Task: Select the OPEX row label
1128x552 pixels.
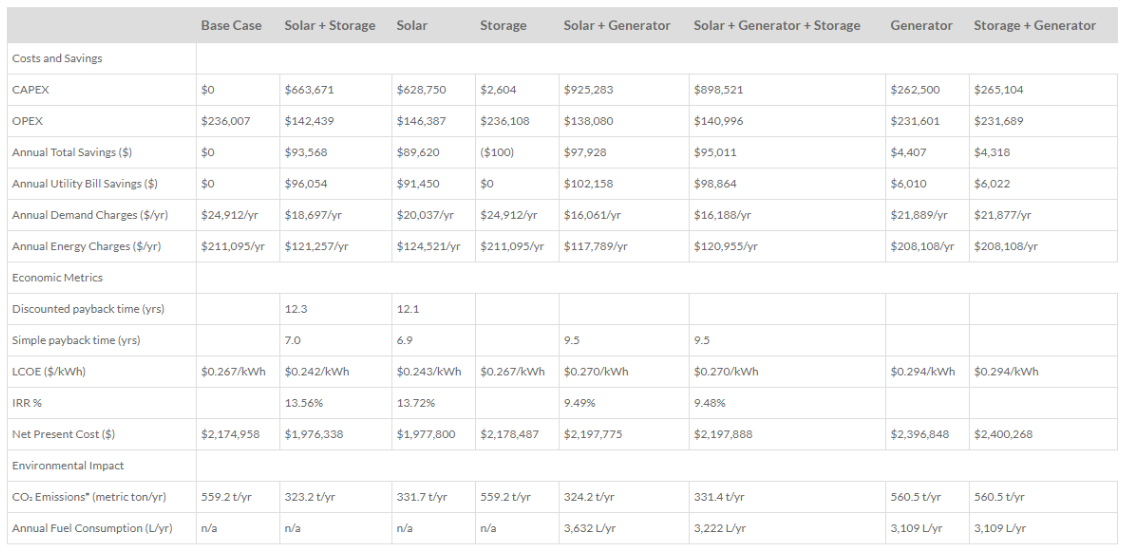Action: 27,121
